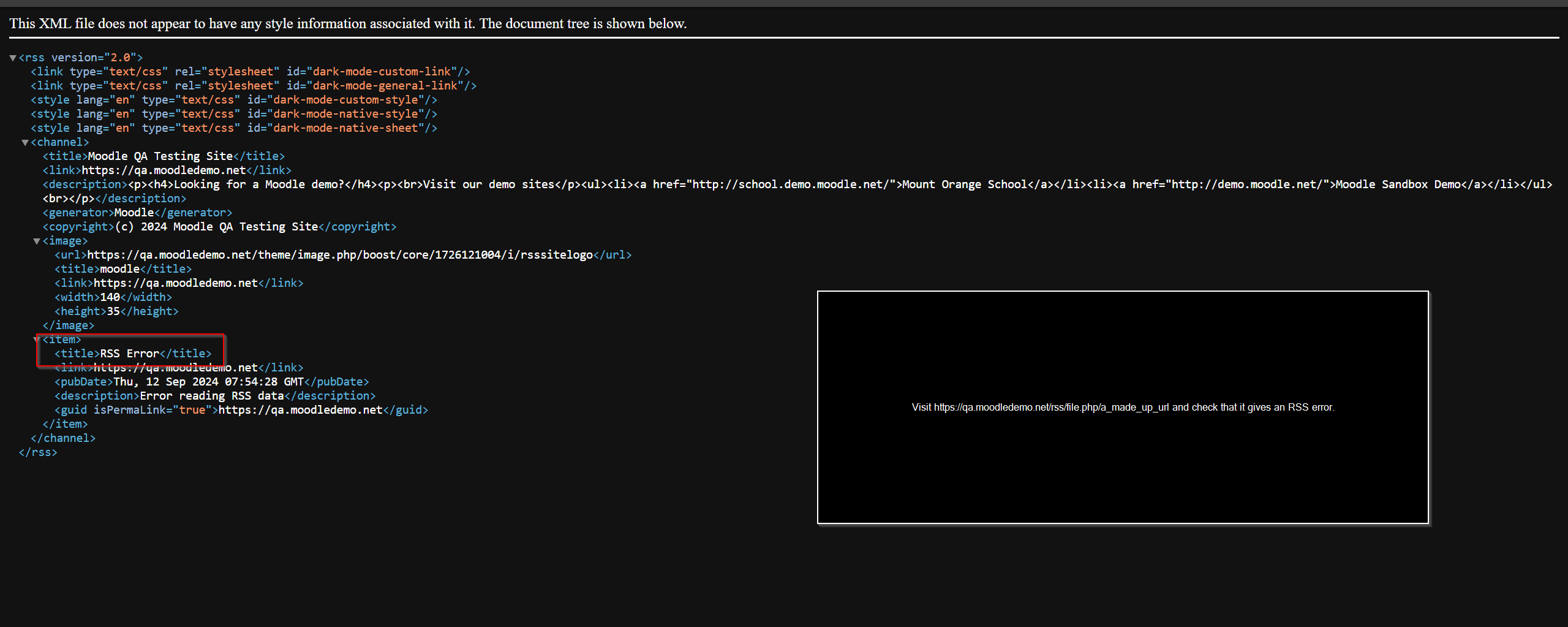
Task: Click the closing item tag
Action: [65, 424]
